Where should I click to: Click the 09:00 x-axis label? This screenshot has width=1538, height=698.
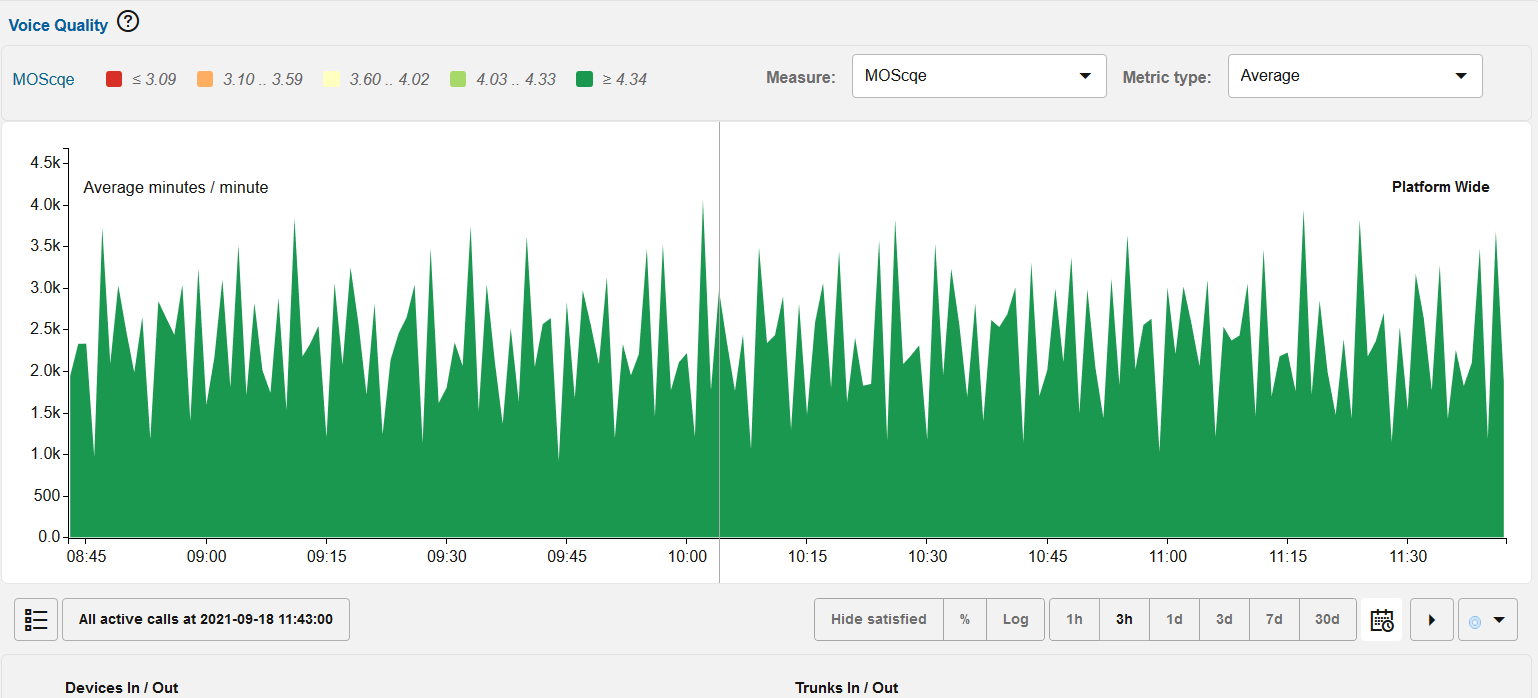(x=207, y=557)
